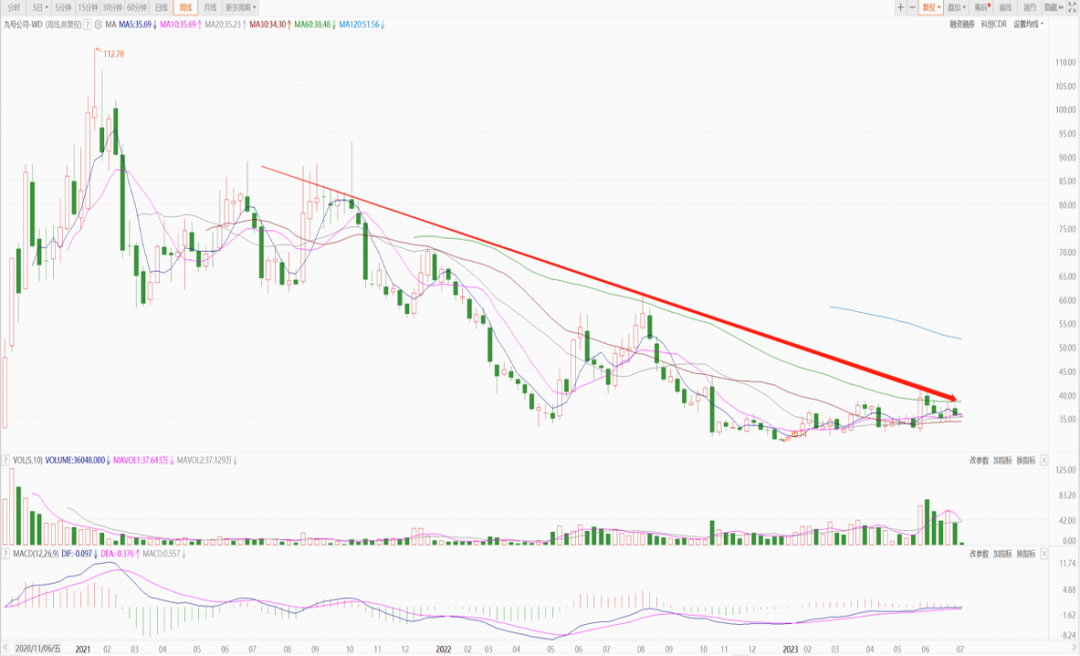Click the MA5:35.69 value label

click(x=137, y=24)
